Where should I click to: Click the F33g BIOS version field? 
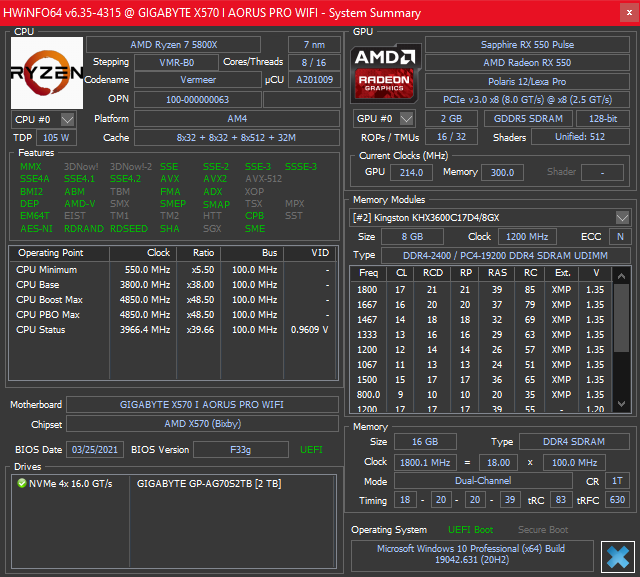tap(240, 450)
